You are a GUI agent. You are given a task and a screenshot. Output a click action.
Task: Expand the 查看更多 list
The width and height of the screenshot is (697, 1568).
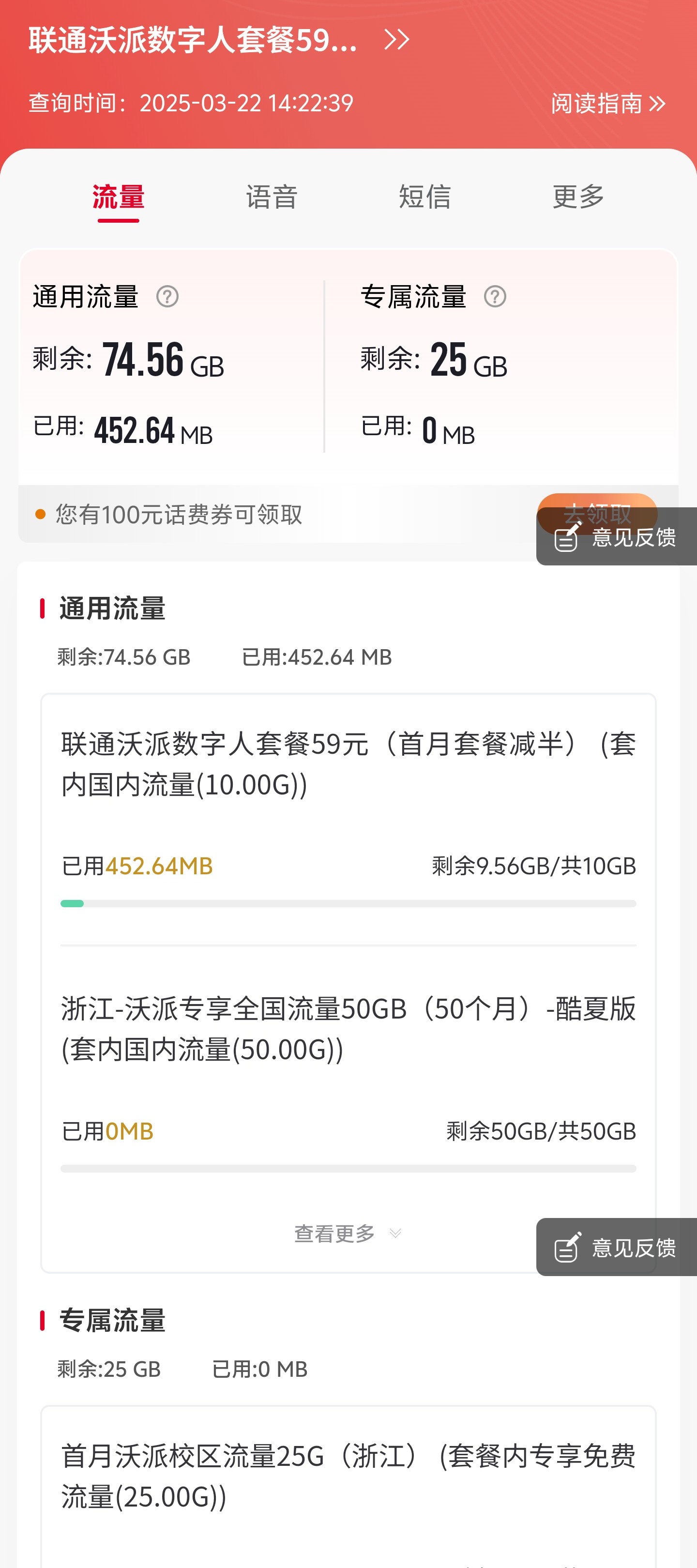(334, 1233)
